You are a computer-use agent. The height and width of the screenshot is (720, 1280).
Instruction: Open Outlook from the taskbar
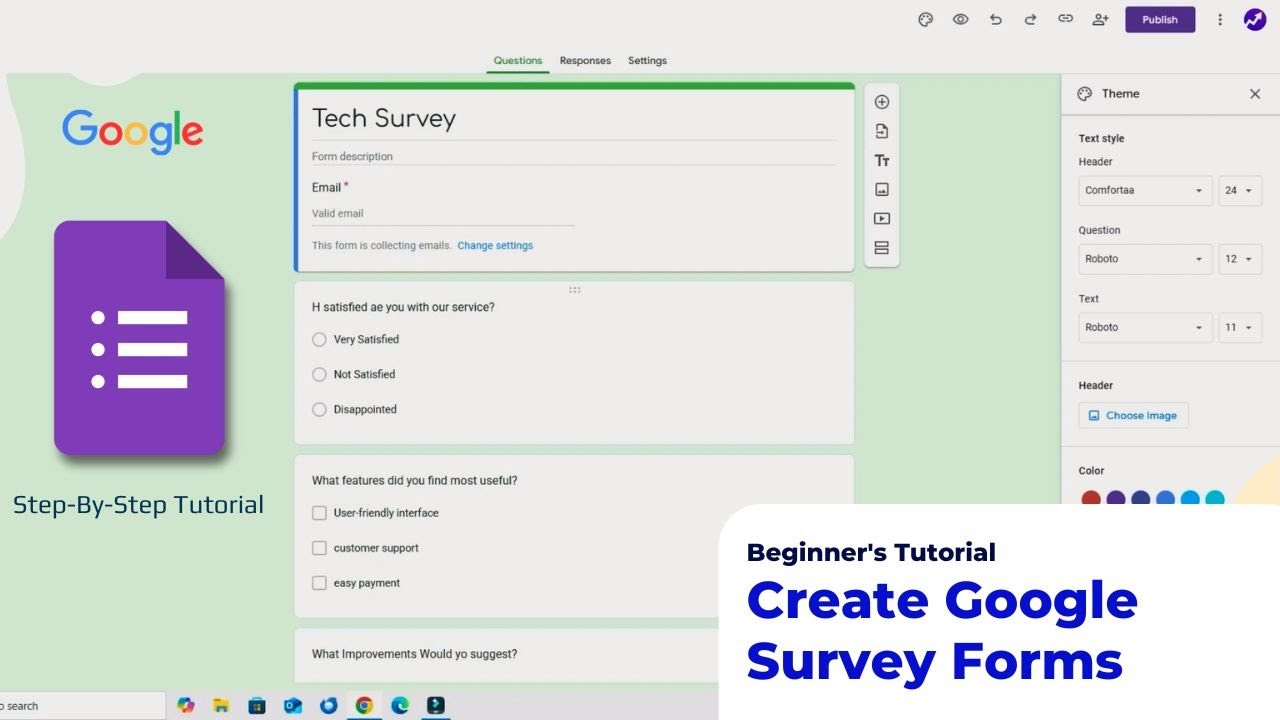293,706
